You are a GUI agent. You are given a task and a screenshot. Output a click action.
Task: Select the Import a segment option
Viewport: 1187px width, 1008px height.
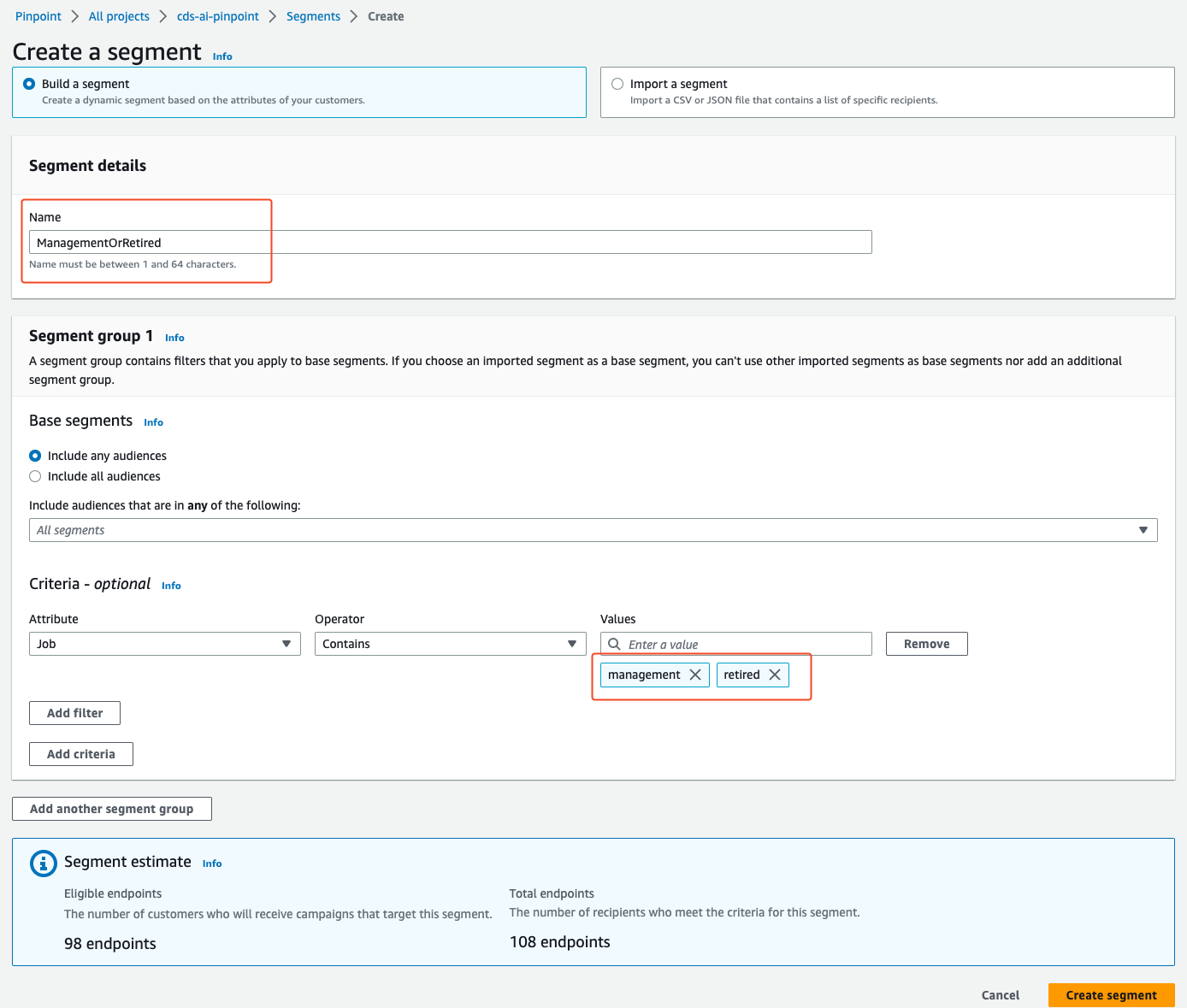(x=617, y=83)
